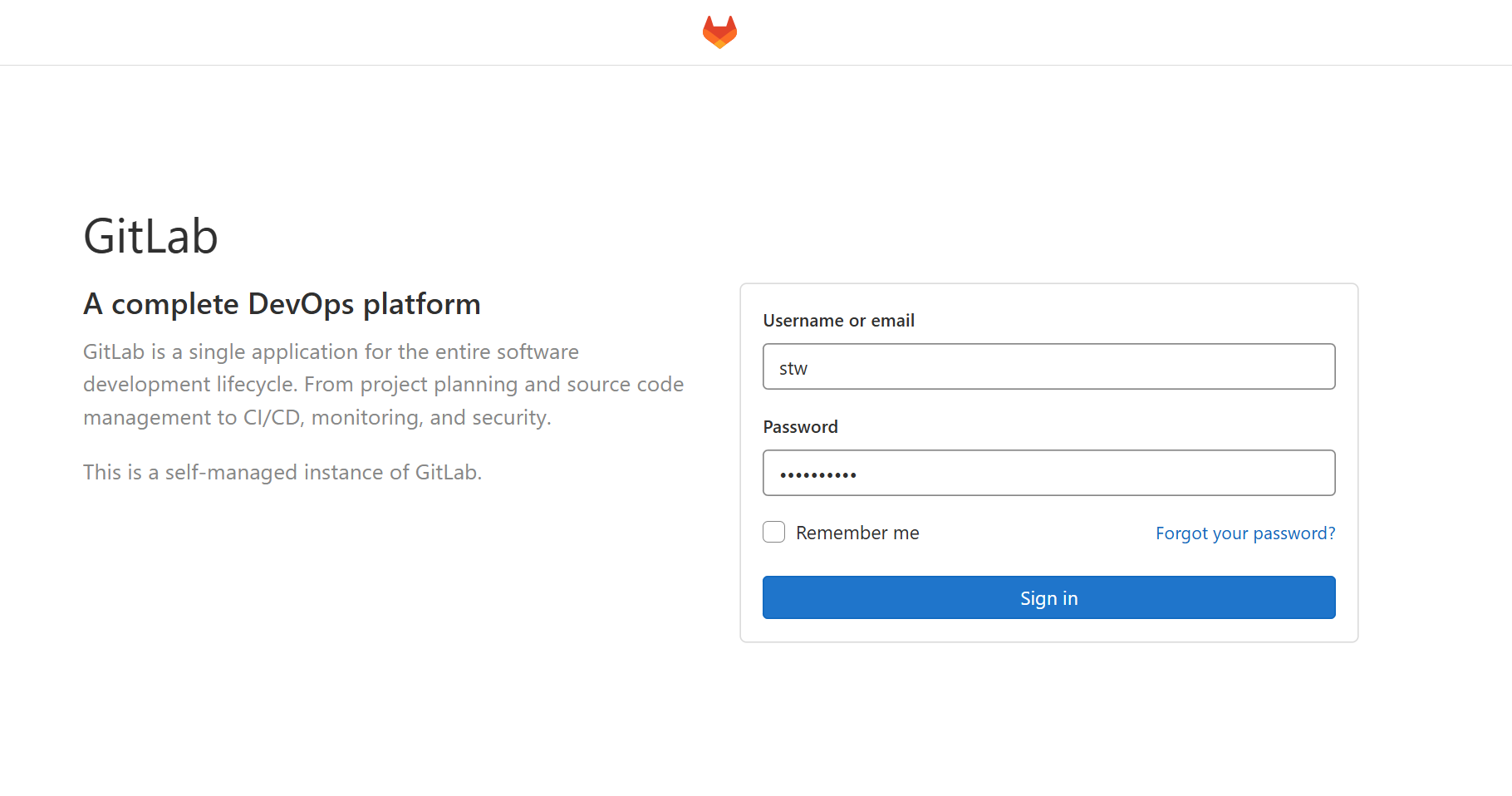This screenshot has width=1512, height=796.
Task: Click the A complete DevOps platform heading
Action: (x=282, y=304)
